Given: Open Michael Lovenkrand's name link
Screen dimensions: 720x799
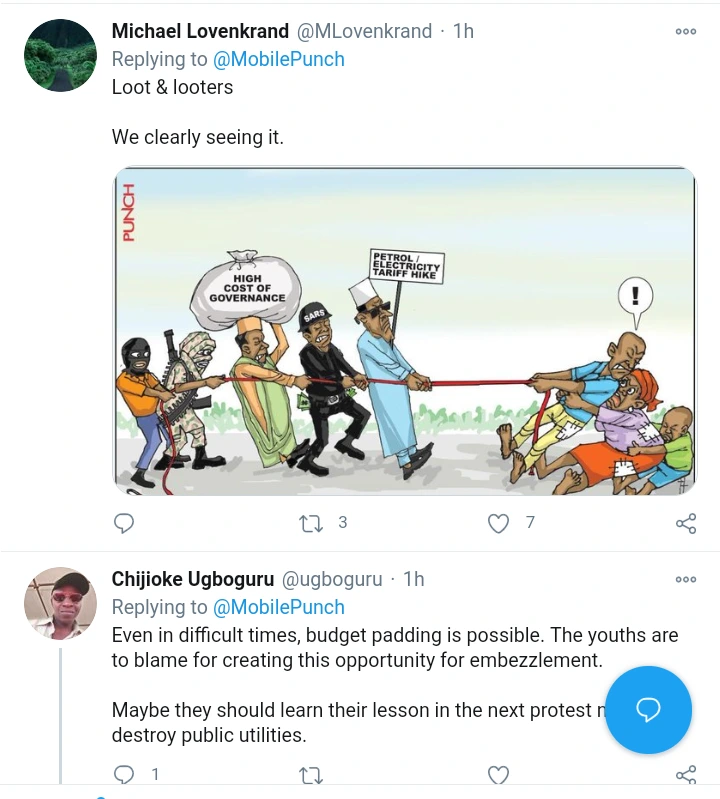Looking at the screenshot, I should [x=200, y=31].
